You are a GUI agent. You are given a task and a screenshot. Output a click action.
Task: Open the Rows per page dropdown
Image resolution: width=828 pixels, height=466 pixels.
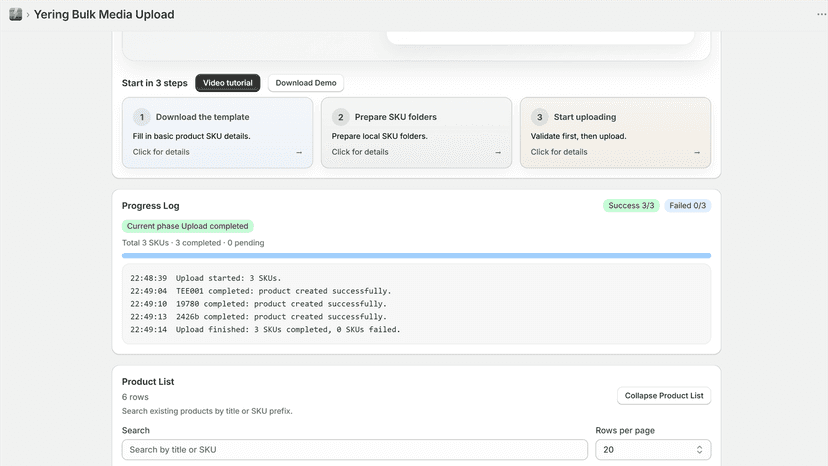tap(653, 450)
